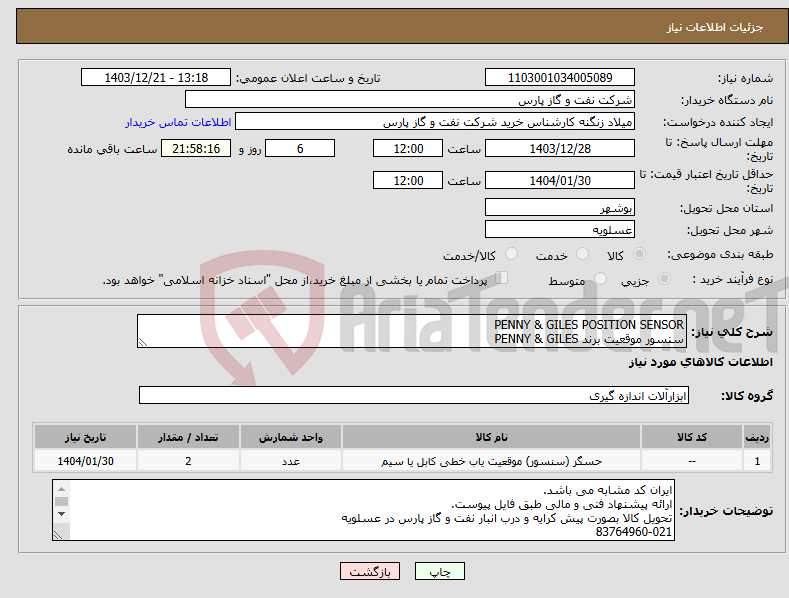This screenshot has height=598, width=789.
Task: Click the نام کالا column header
Action: [491, 437]
